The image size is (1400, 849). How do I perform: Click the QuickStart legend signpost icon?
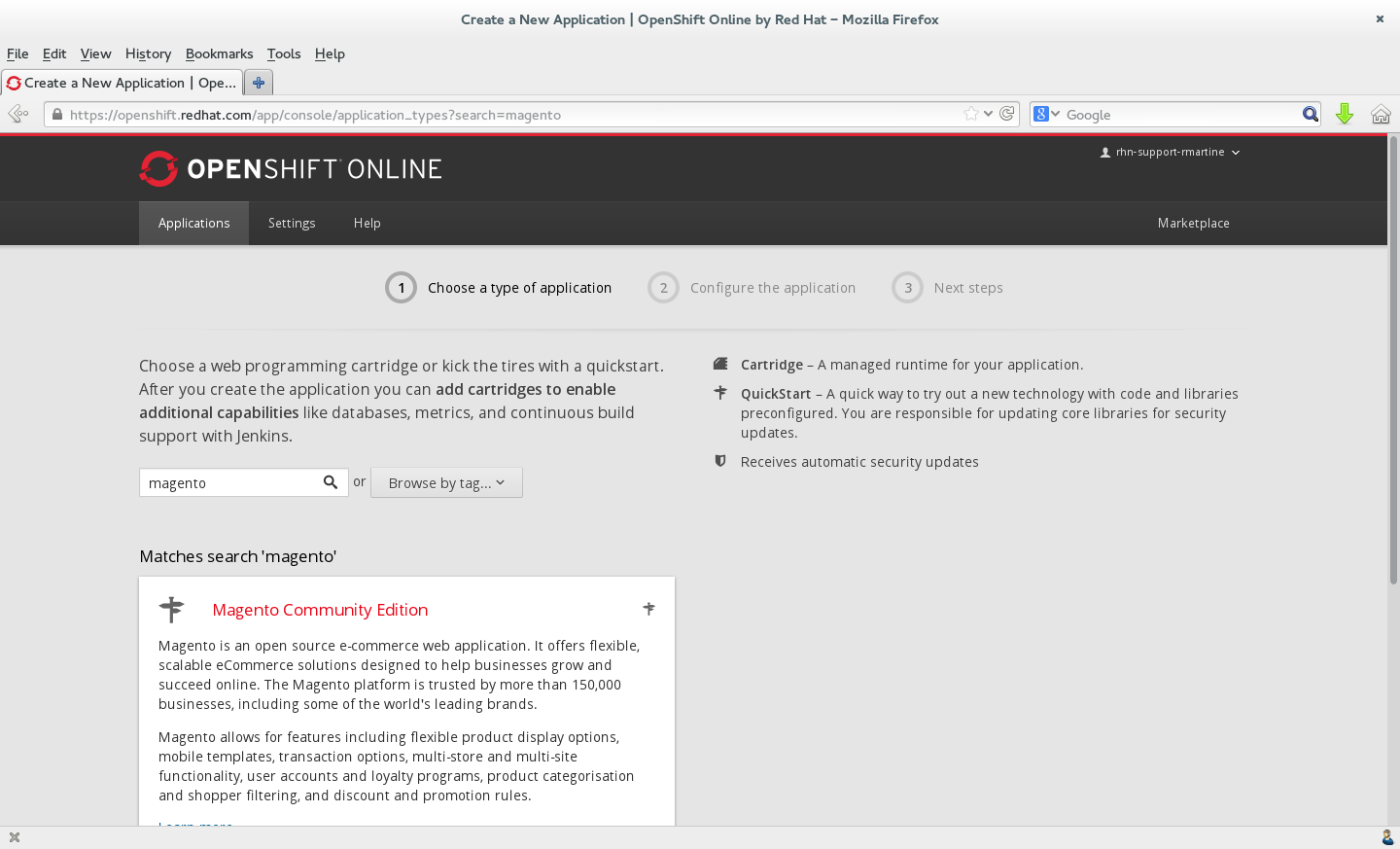pyautogui.click(x=720, y=393)
